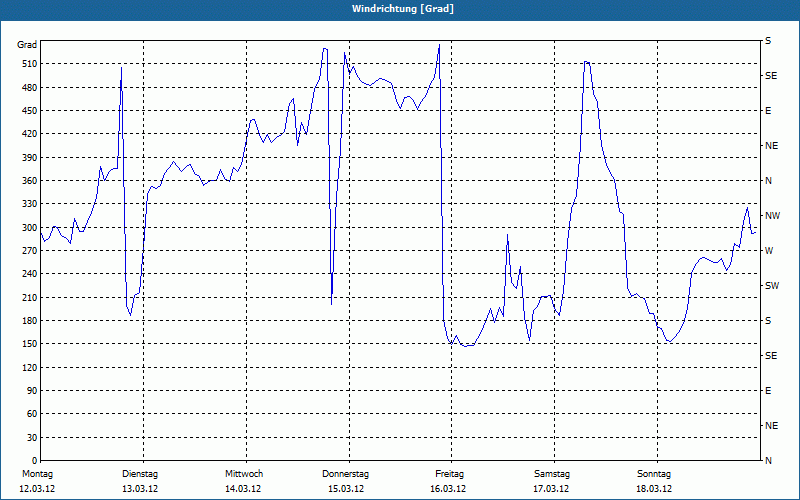Image resolution: width=800 pixels, height=500 pixels.
Task: Click the date 17.03.12
Action: [551, 489]
